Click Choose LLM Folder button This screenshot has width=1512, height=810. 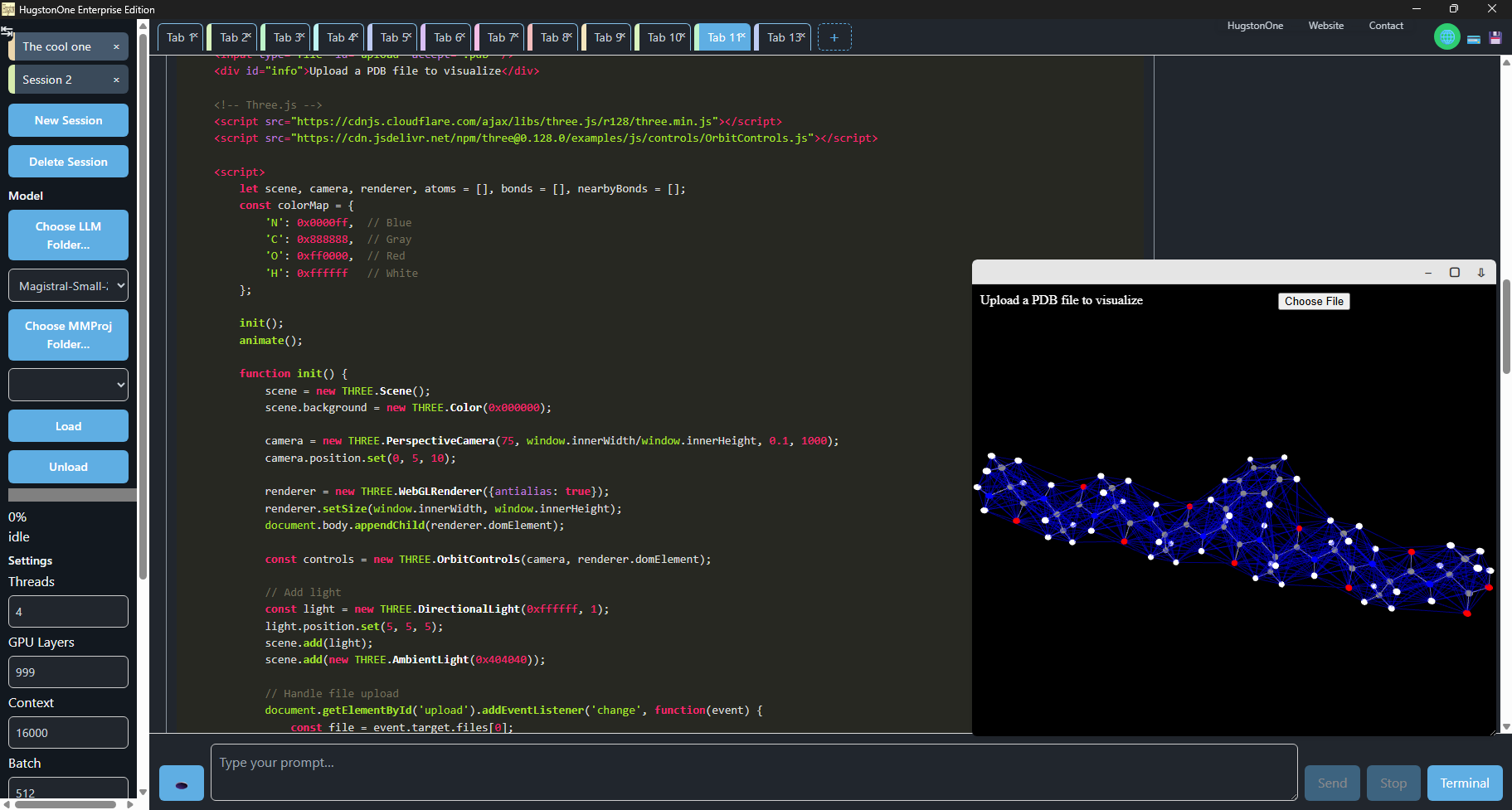tap(68, 235)
